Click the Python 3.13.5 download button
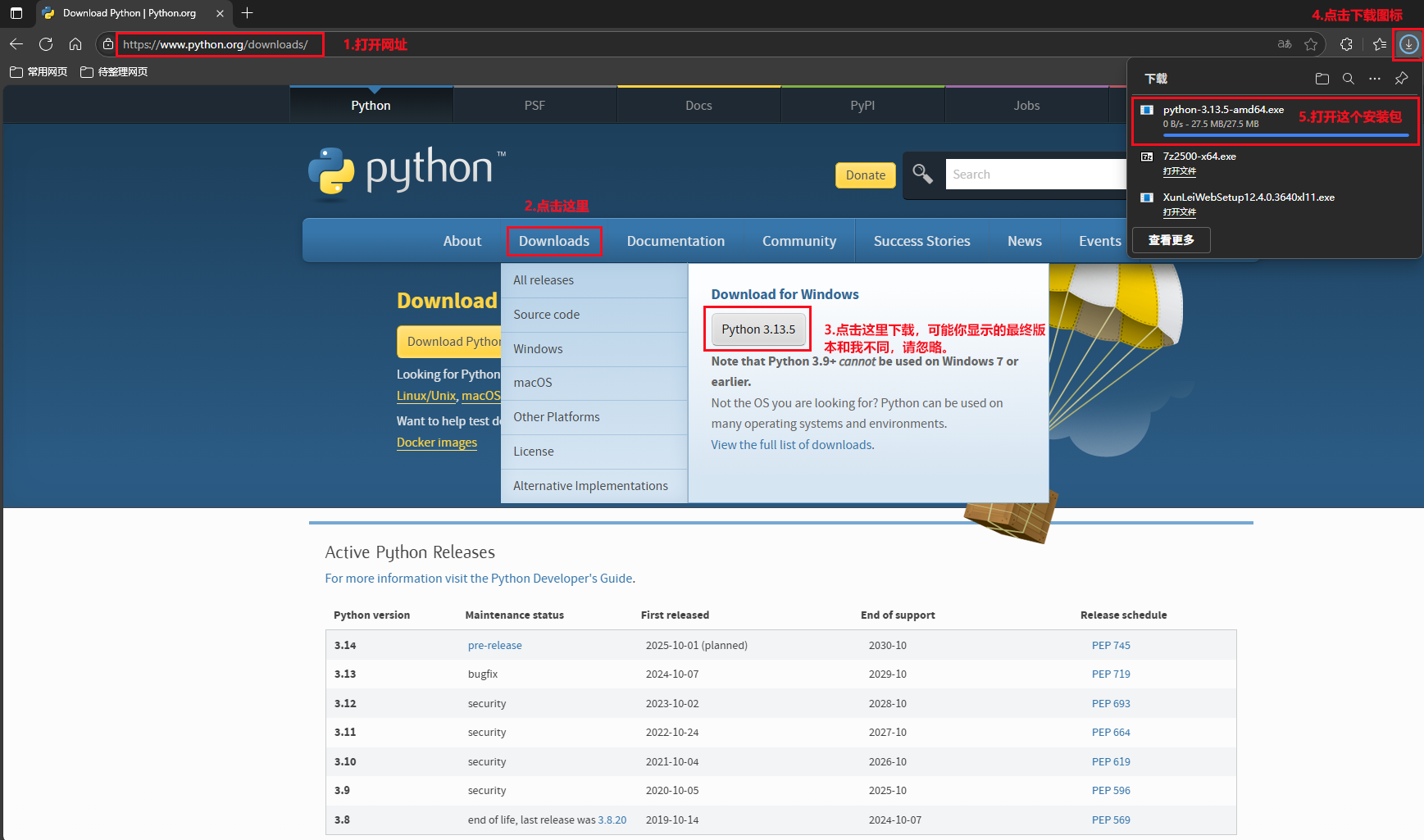Screen dimensions: 1424x840 coord(758,329)
